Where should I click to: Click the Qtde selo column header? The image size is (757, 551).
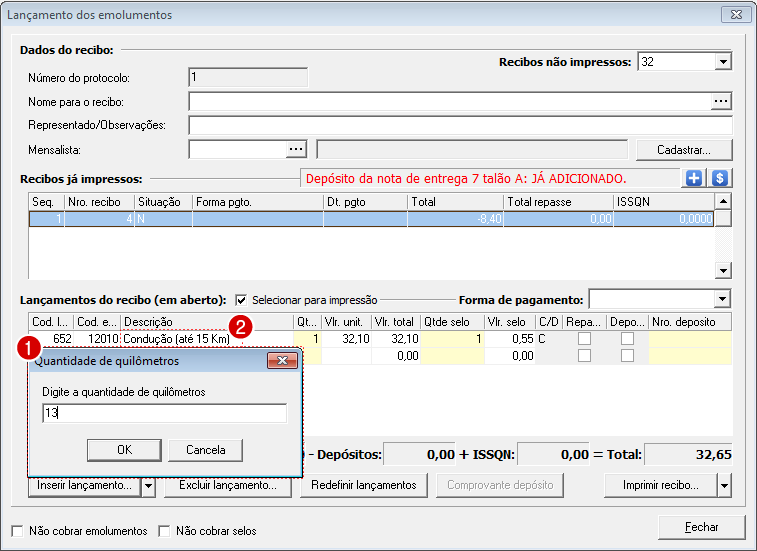(452, 322)
